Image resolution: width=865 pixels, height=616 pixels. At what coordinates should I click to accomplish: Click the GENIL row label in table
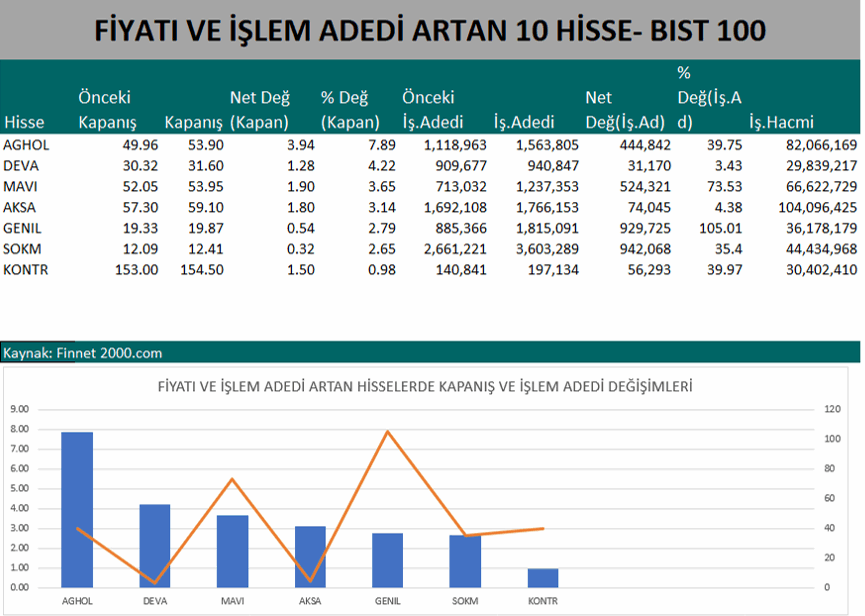22,228
